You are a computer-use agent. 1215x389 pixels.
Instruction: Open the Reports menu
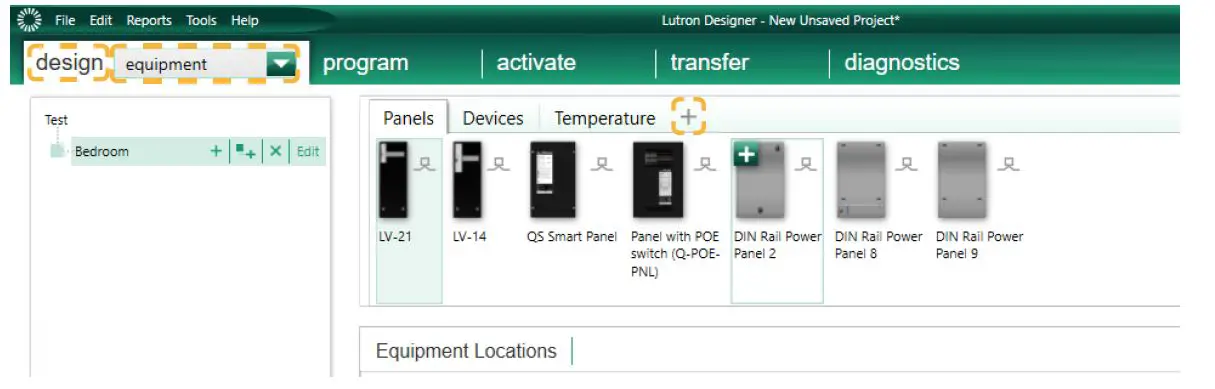149,20
